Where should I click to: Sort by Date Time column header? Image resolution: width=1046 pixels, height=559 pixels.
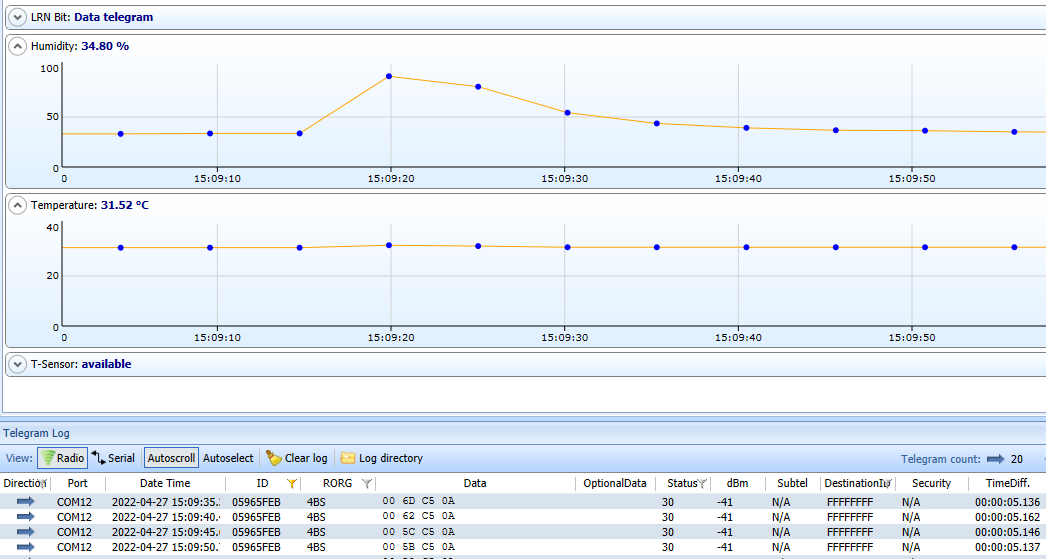[x=165, y=484]
